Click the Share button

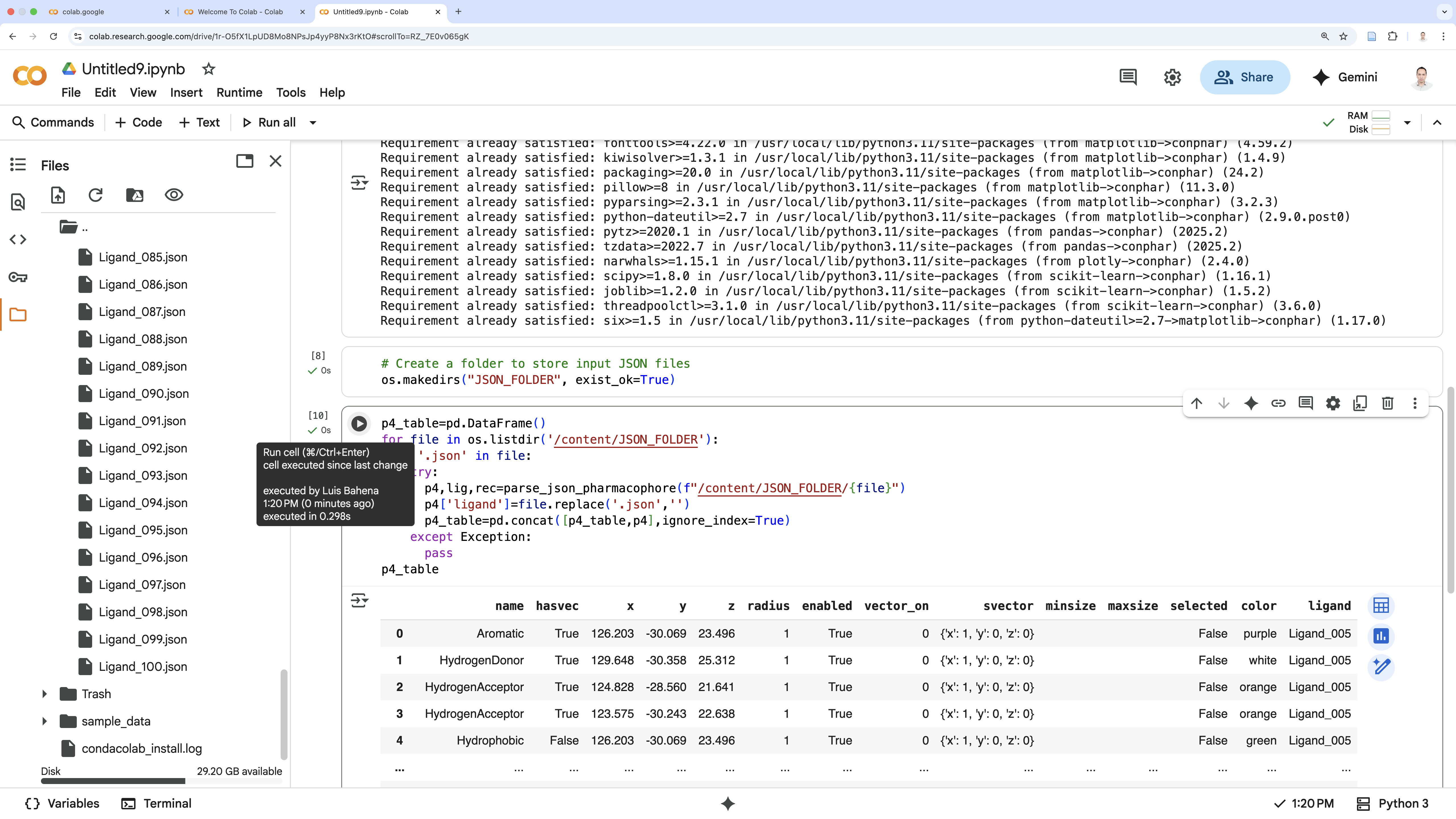1245,77
